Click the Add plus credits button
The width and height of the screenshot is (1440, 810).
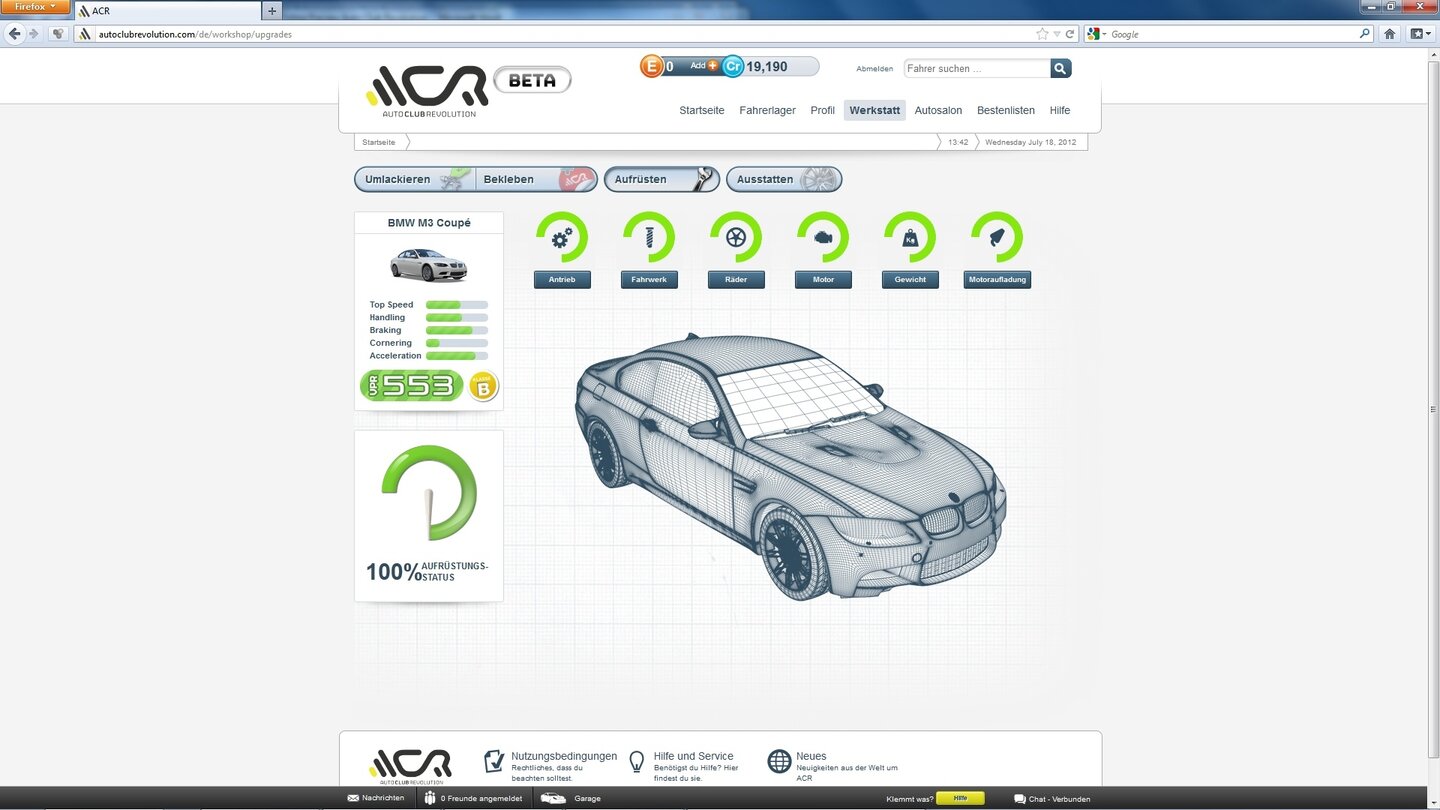(705, 66)
